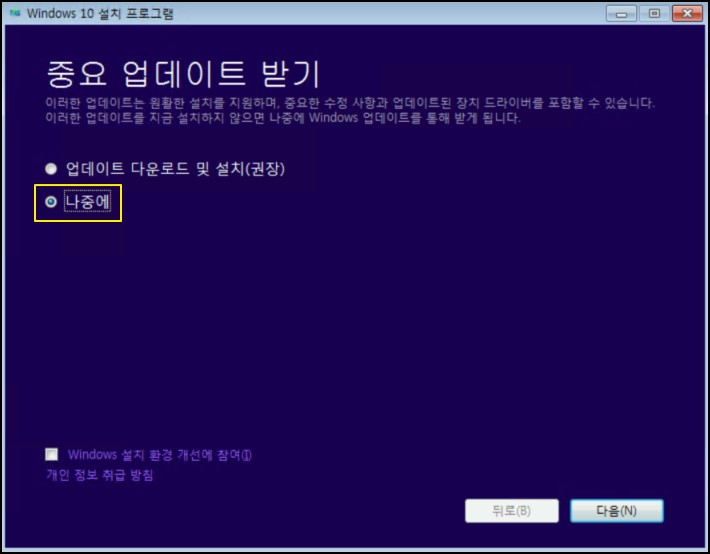This screenshot has height=554, width=710.
Task: Maximize the Windows 10 설치 프로그램 window
Action: [654, 14]
